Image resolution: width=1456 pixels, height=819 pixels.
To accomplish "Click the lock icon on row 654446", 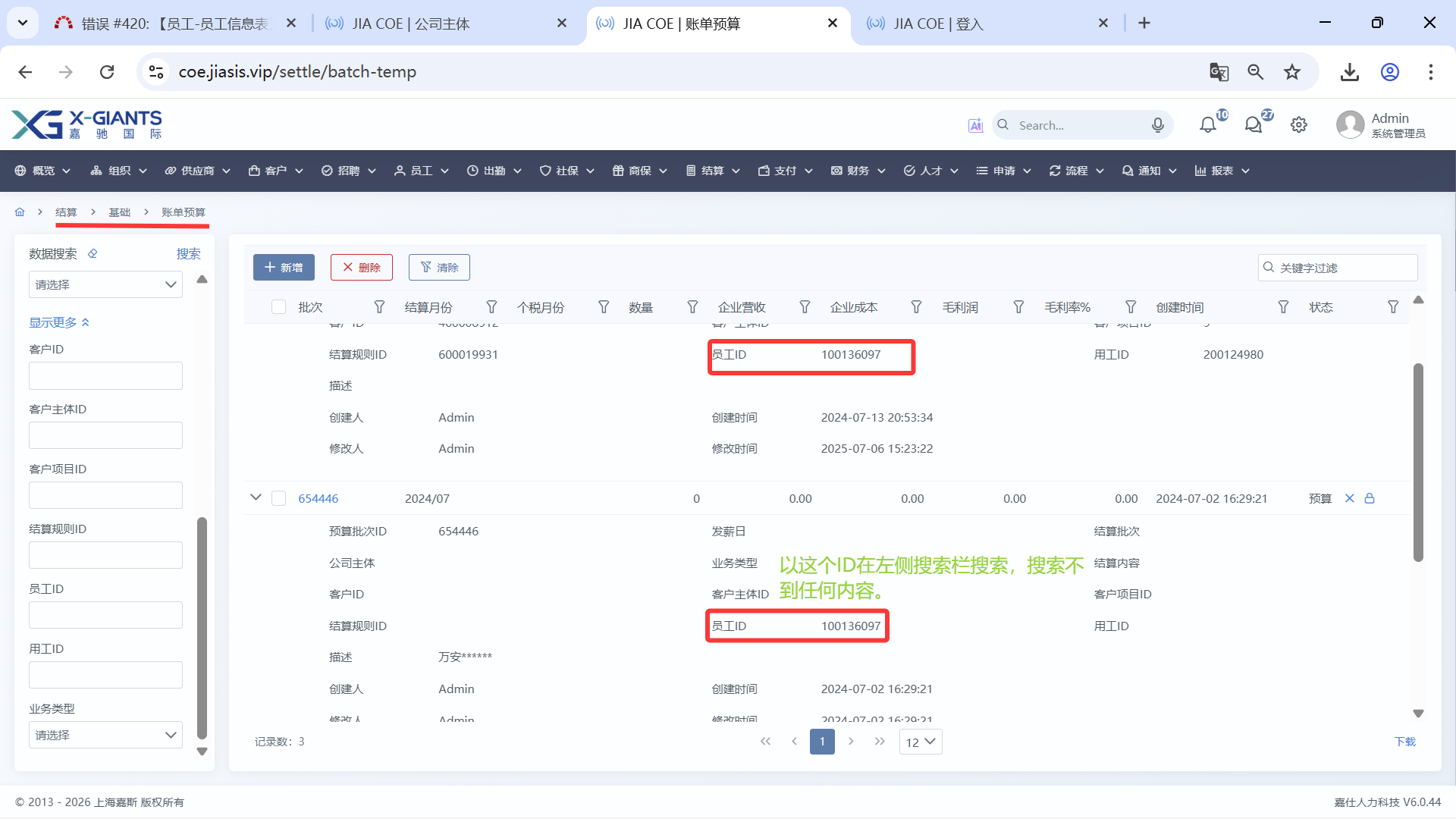I will tap(1370, 498).
